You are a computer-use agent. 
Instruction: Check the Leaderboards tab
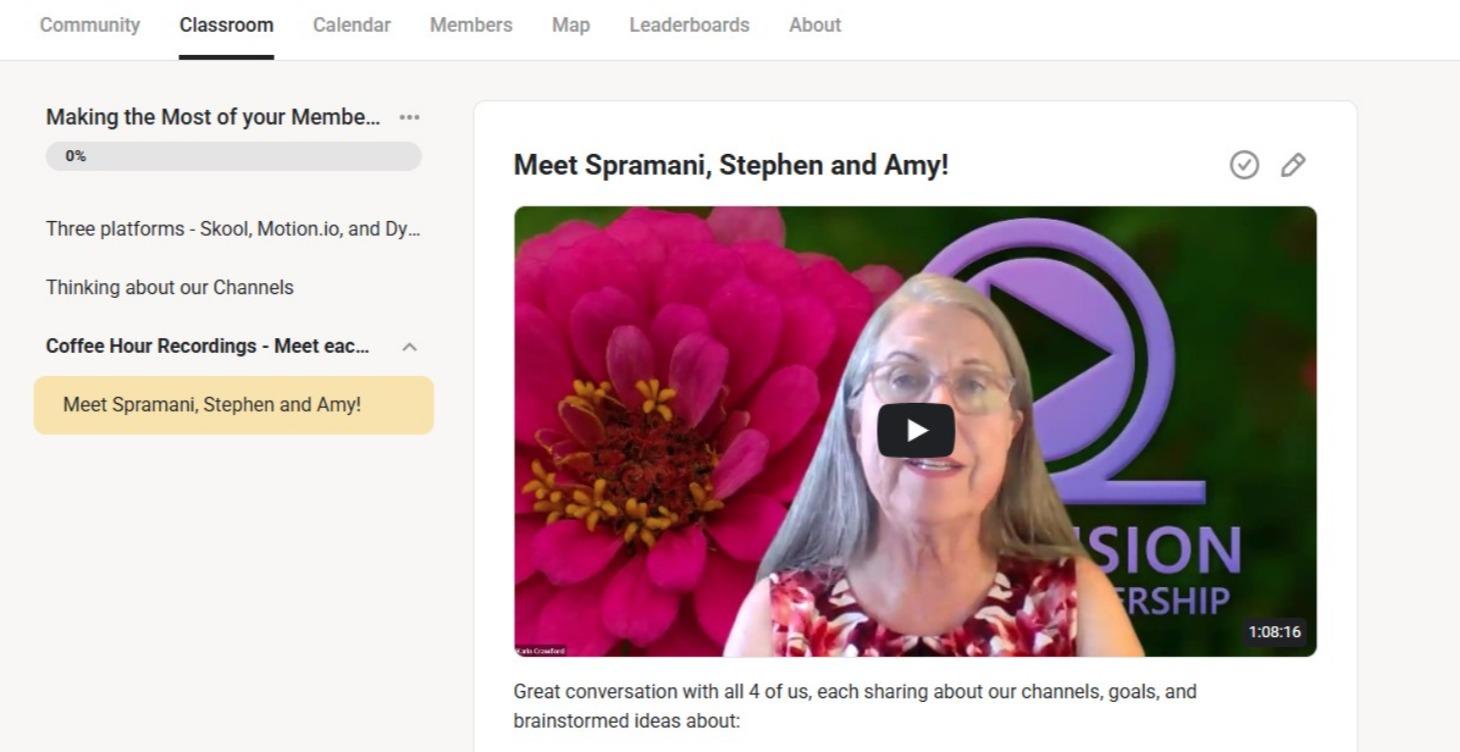click(689, 25)
